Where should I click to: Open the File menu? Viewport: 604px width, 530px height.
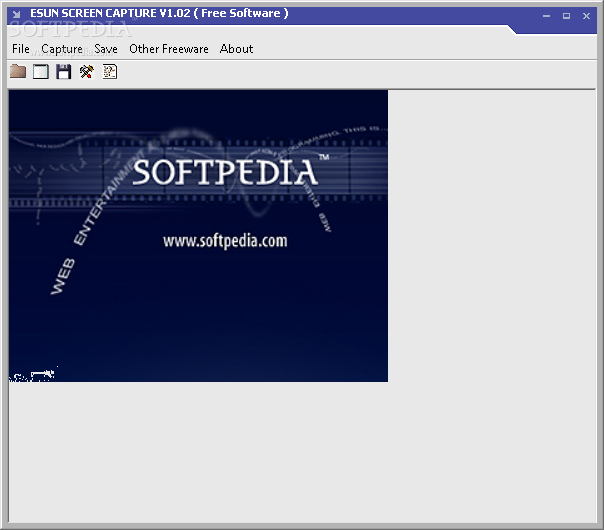[21, 49]
